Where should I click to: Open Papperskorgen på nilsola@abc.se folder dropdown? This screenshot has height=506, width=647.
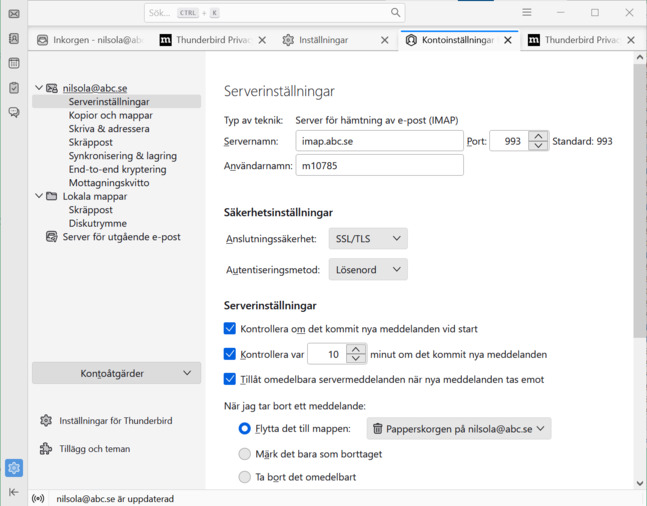(459, 429)
